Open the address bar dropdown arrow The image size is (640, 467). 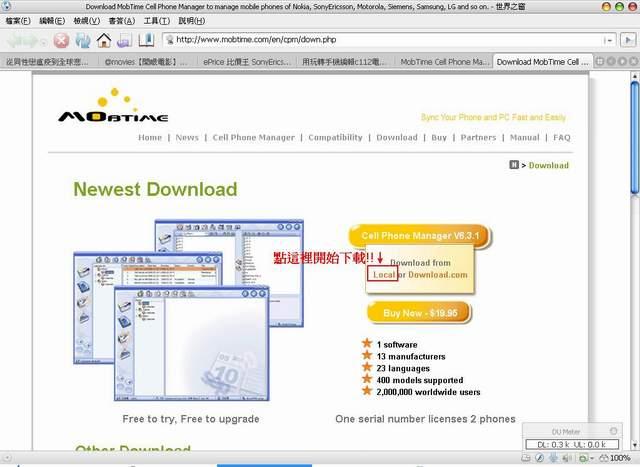(609, 40)
